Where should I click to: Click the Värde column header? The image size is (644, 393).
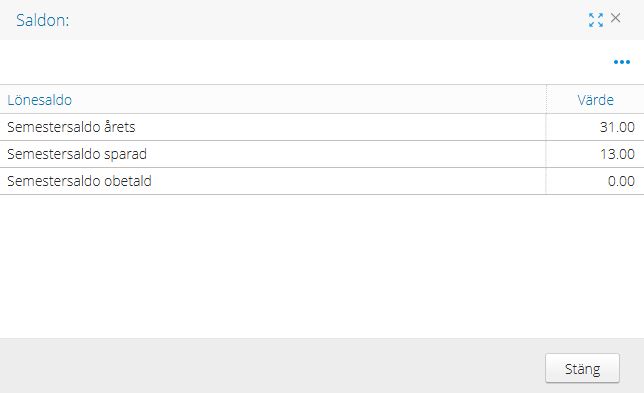(595, 100)
